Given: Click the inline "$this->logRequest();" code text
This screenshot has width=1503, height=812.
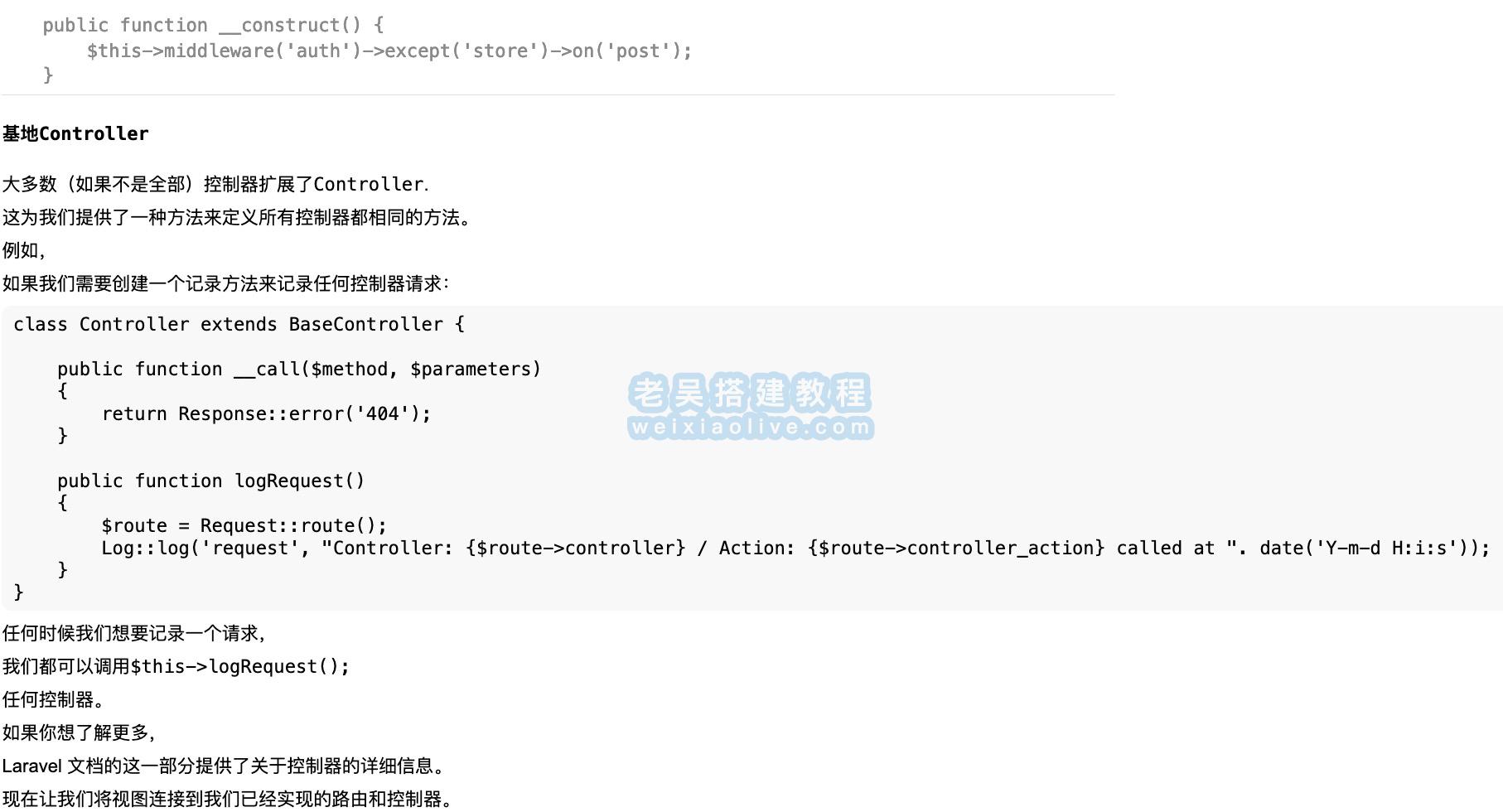Looking at the screenshot, I should (x=240, y=667).
